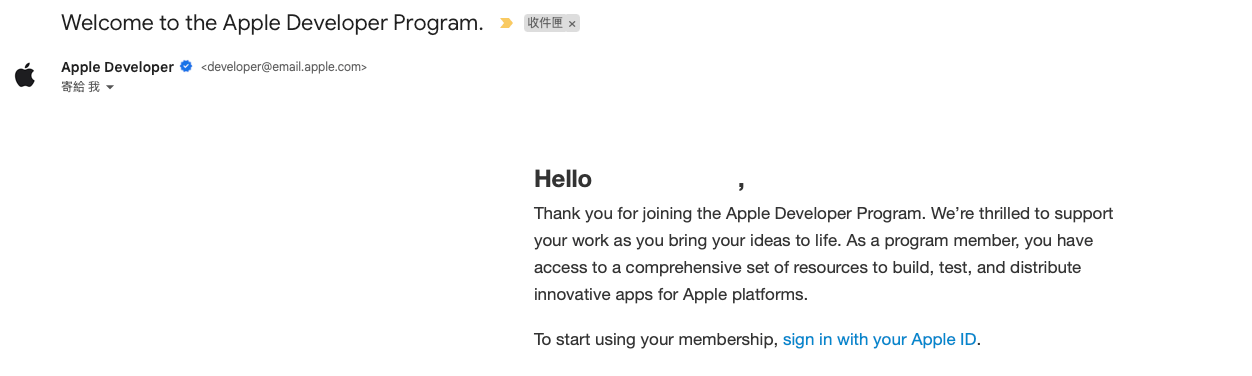Viewport: 1252px width, 376px height.
Task: Expand recipient details arrow beside 寄給 我
Action: point(110,88)
